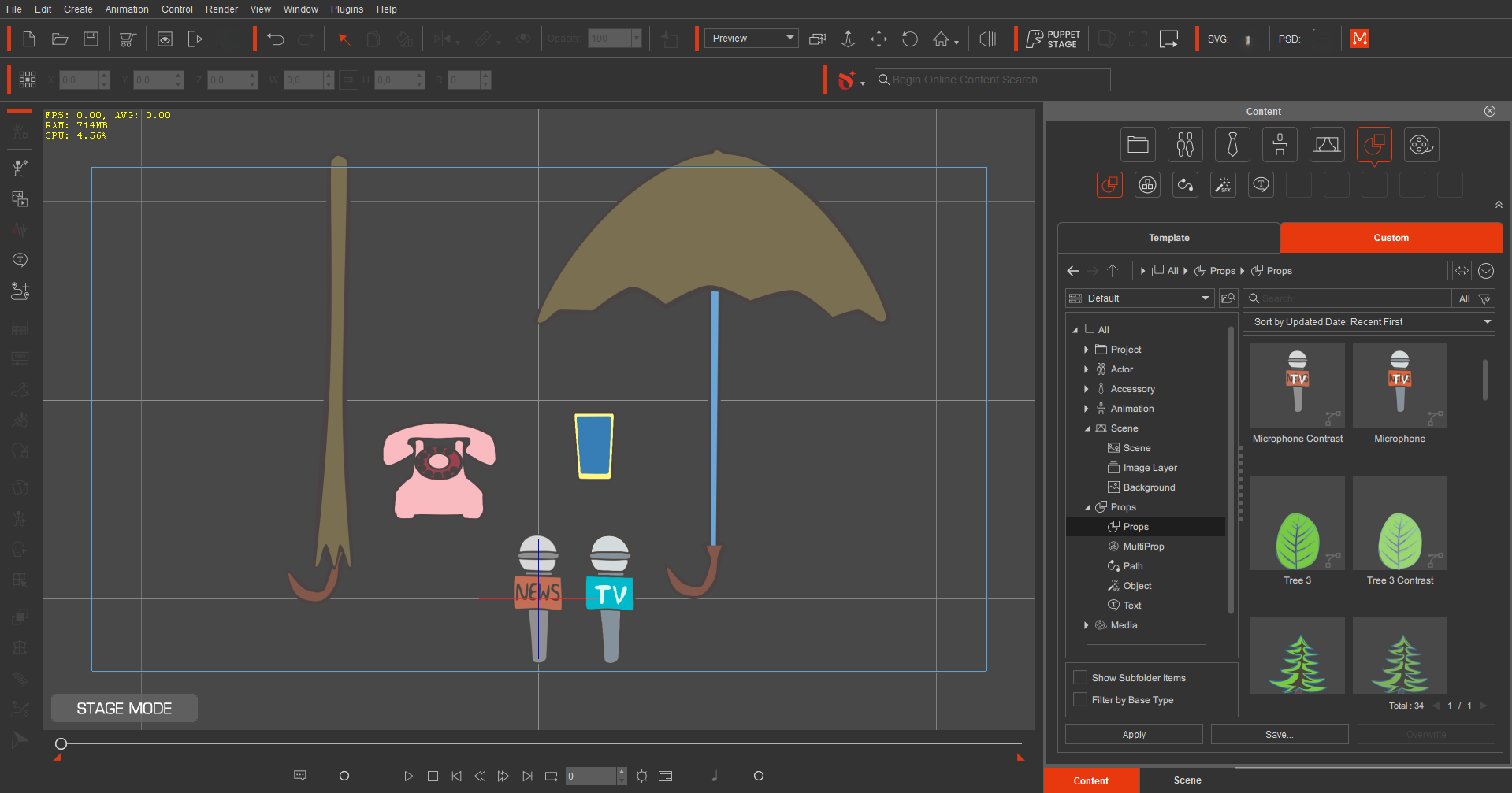Select the Path sub-category icon

click(1185, 184)
